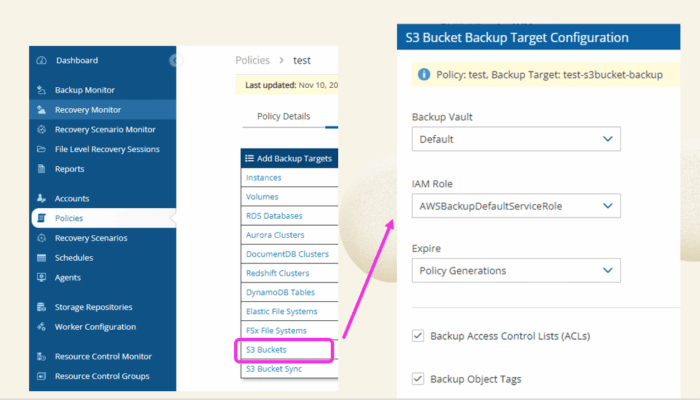Screen dimensions: 700x400
Task: Toggle Backup Object Tags checkbox
Action: click(418, 379)
